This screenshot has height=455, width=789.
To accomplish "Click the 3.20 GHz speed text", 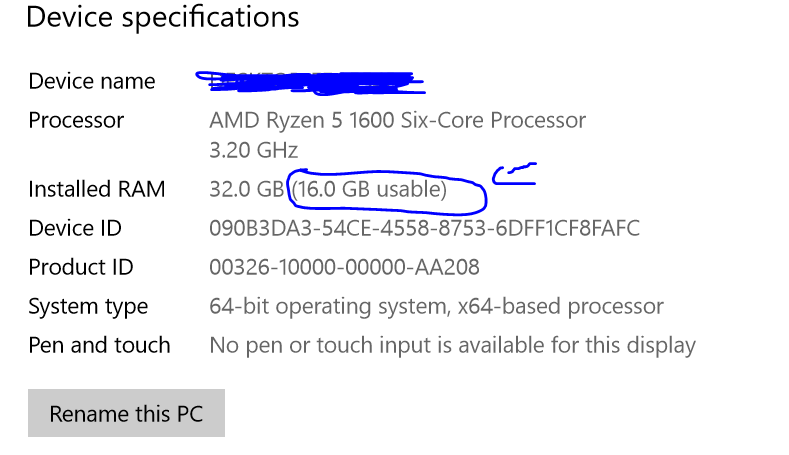I will (253, 151).
